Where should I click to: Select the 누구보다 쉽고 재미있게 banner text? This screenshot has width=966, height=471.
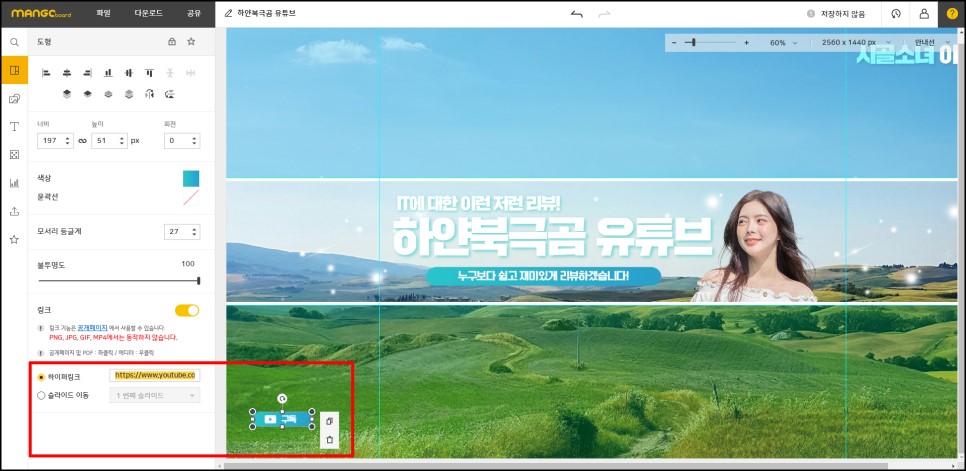[x=543, y=276]
